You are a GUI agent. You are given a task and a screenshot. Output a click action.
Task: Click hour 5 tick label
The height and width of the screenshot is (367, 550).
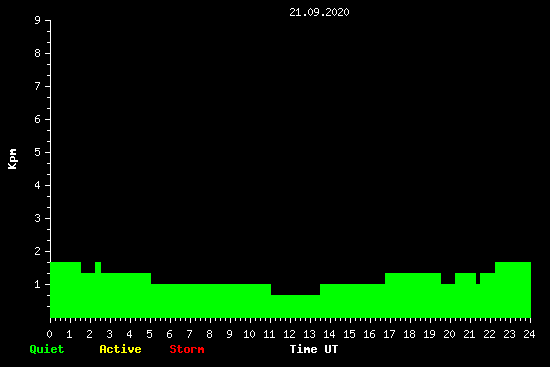tap(149, 334)
